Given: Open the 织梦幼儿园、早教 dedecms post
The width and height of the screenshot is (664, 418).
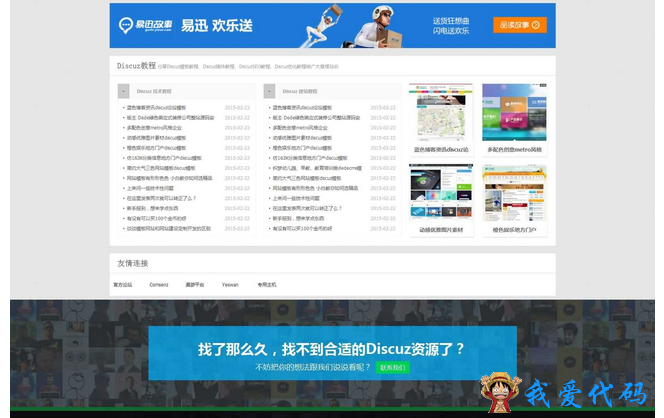Looking at the screenshot, I should click(317, 168).
